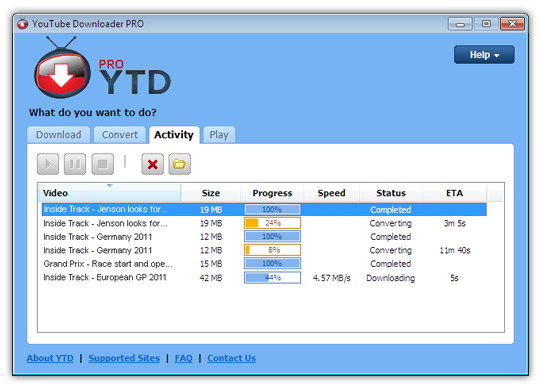Viewport: 540px width, 388px height.
Task: Click the Pause toolbar icon
Action: coord(75,164)
